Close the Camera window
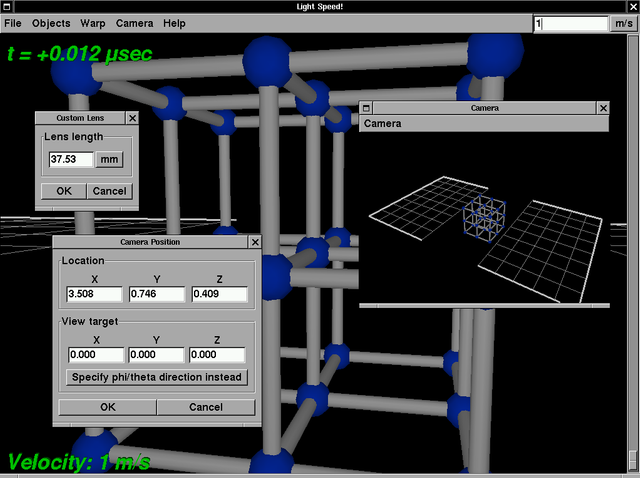 tap(603, 108)
